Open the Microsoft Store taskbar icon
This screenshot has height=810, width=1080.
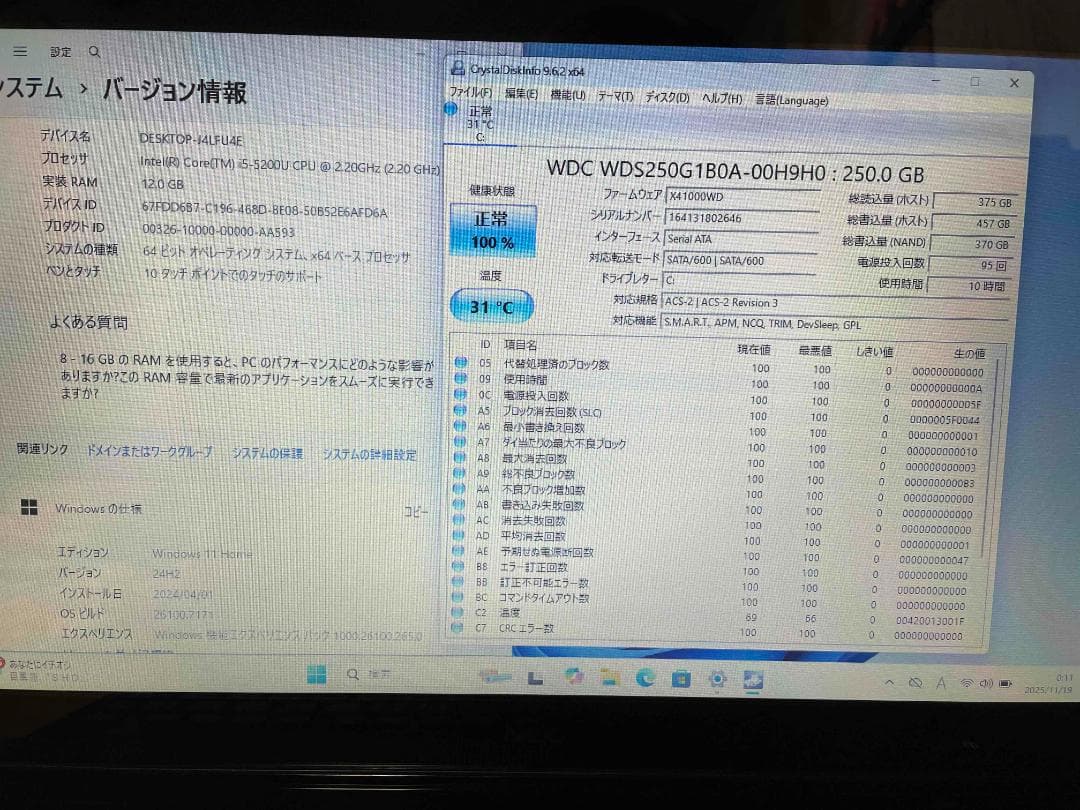click(681, 678)
